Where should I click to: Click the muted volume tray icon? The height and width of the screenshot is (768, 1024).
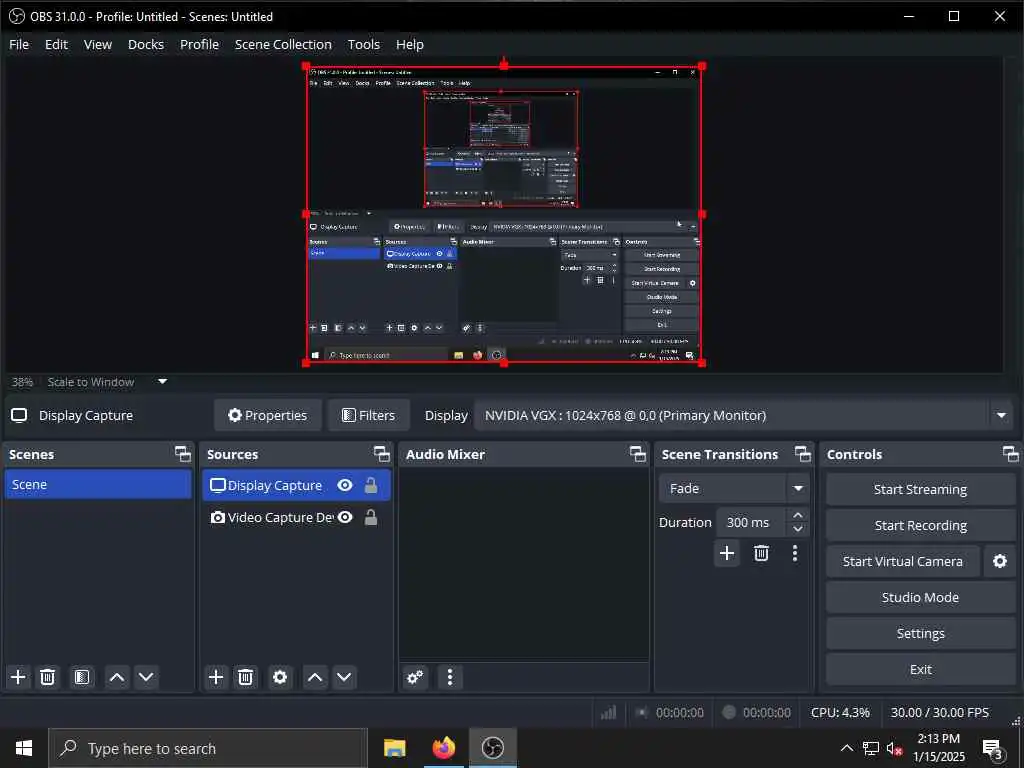(894, 748)
